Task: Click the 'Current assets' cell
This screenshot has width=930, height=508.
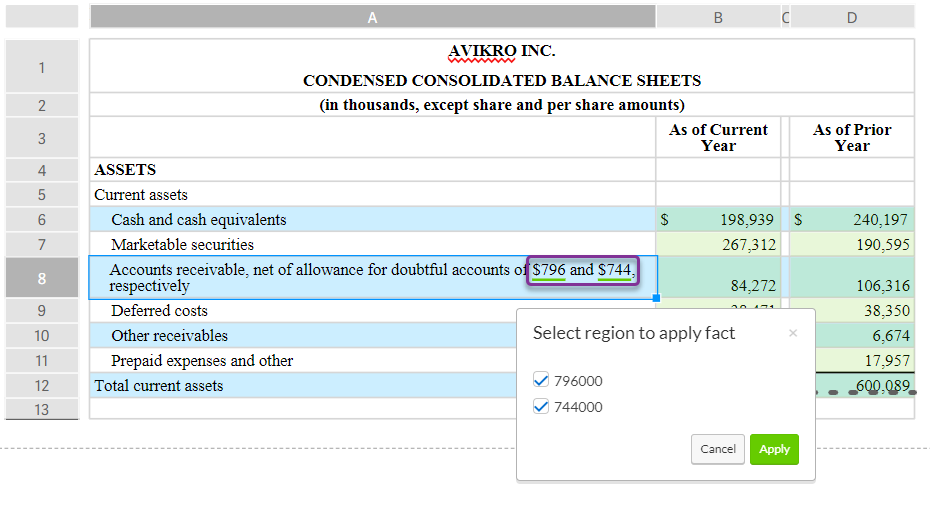Action: point(372,195)
